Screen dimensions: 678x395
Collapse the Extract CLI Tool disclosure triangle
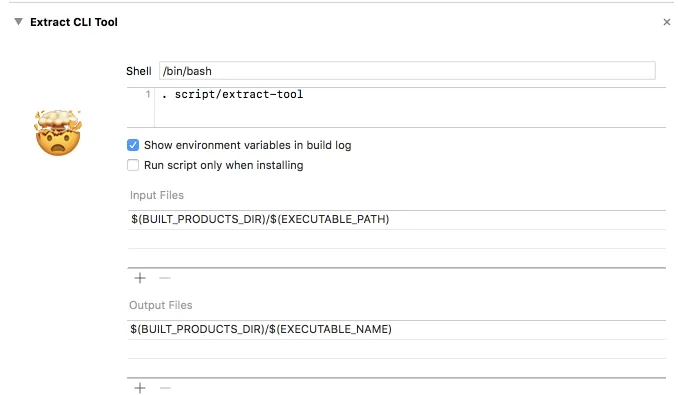pos(18,21)
